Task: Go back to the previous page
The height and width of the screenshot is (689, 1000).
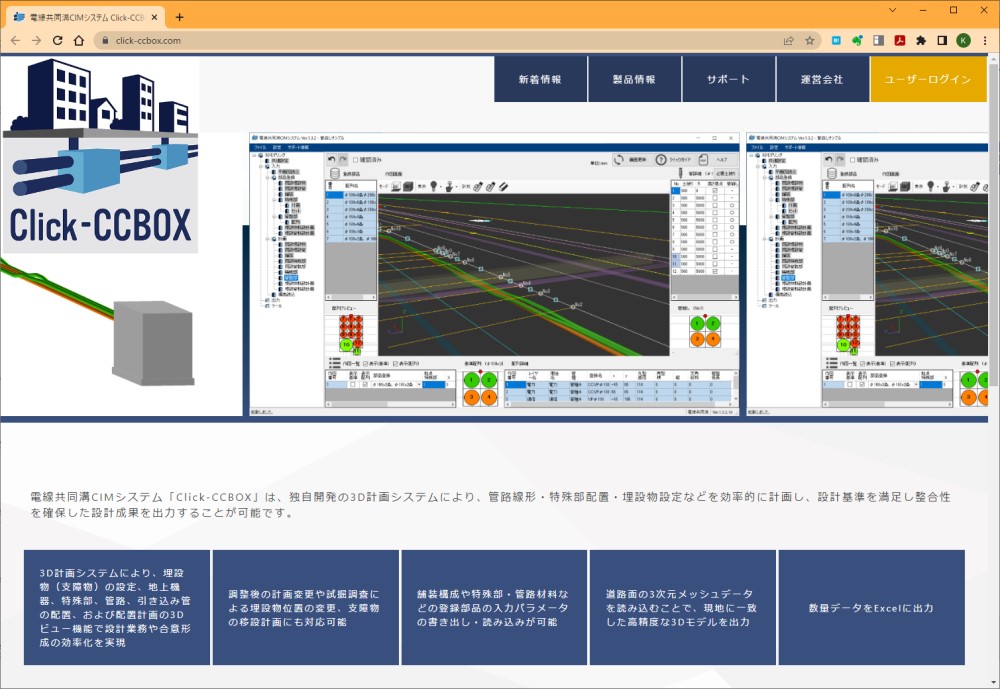Action: (15, 40)
